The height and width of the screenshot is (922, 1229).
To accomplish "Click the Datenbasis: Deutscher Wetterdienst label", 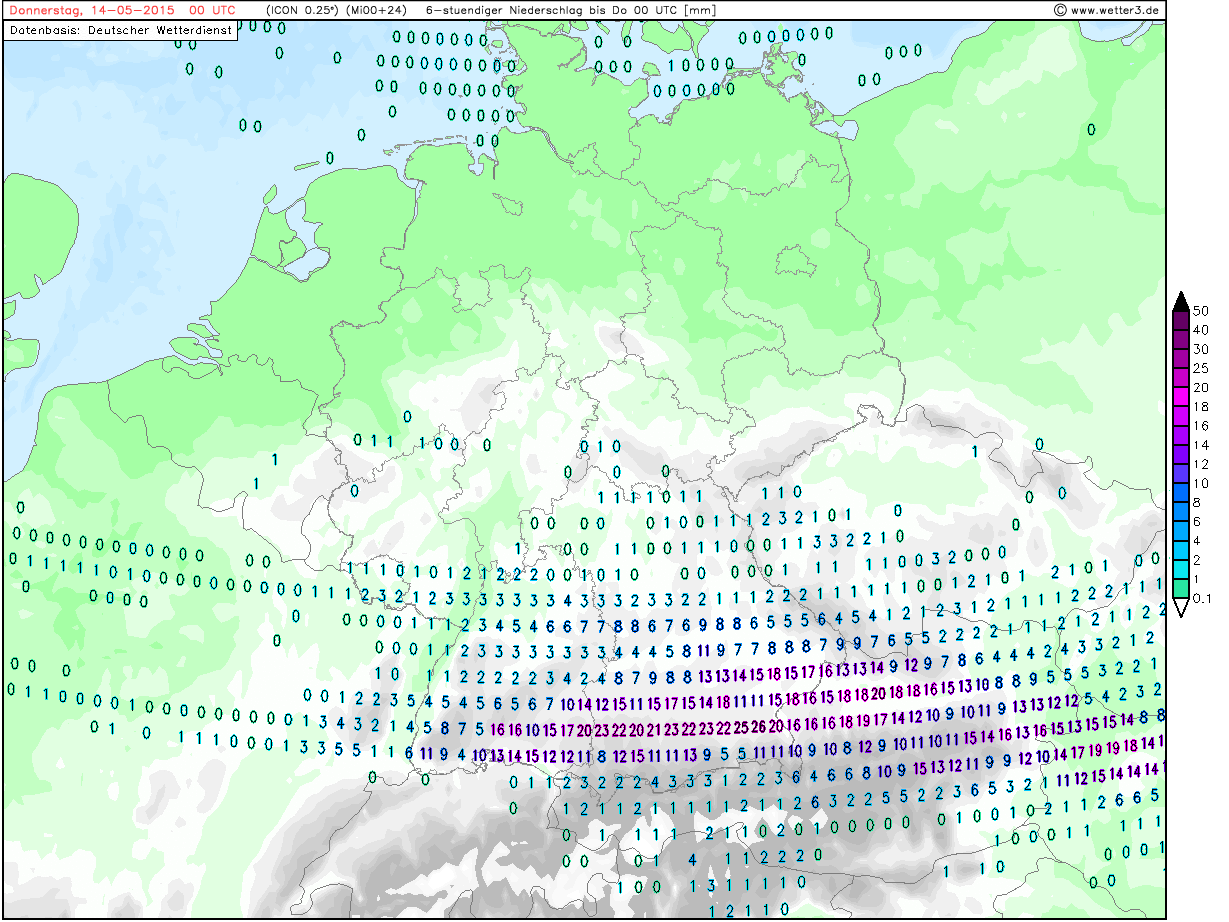I will 121,30.
